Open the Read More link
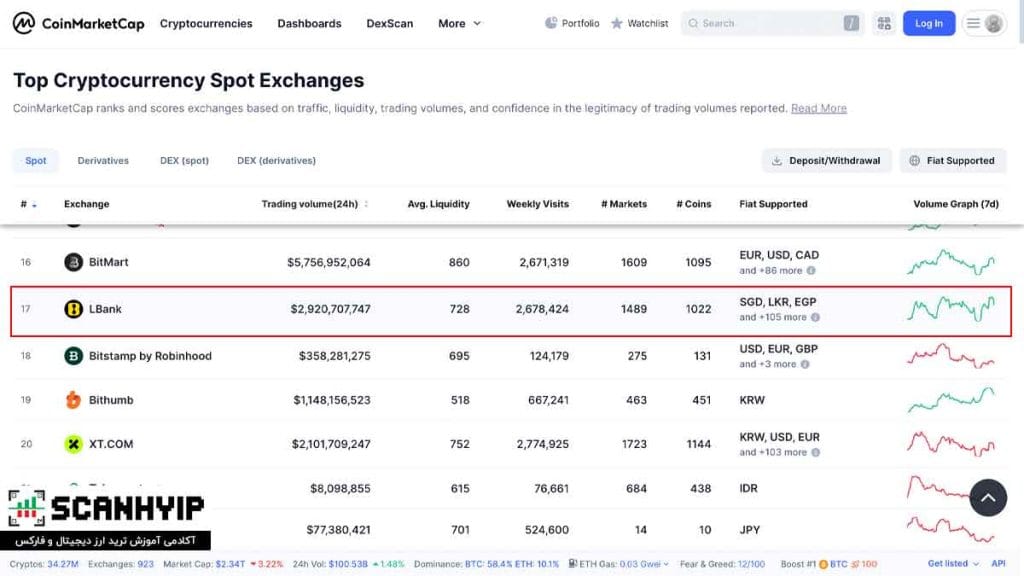This screenshot has height=576, width=1024. tap(819, 108)
